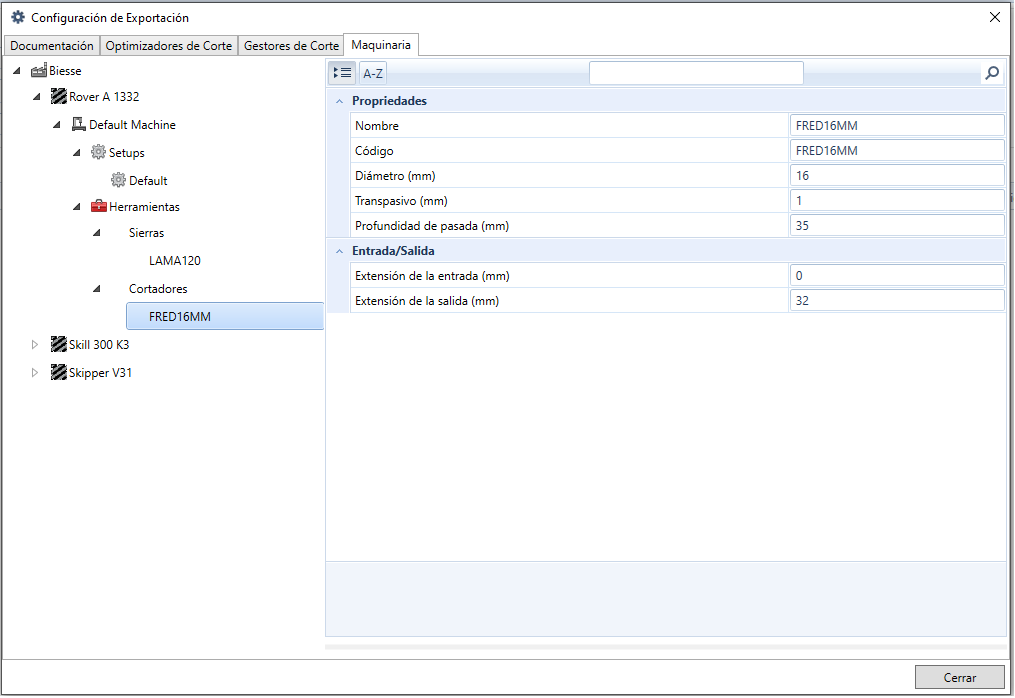Collapse the Herramientas node

[x=77, y=207]
